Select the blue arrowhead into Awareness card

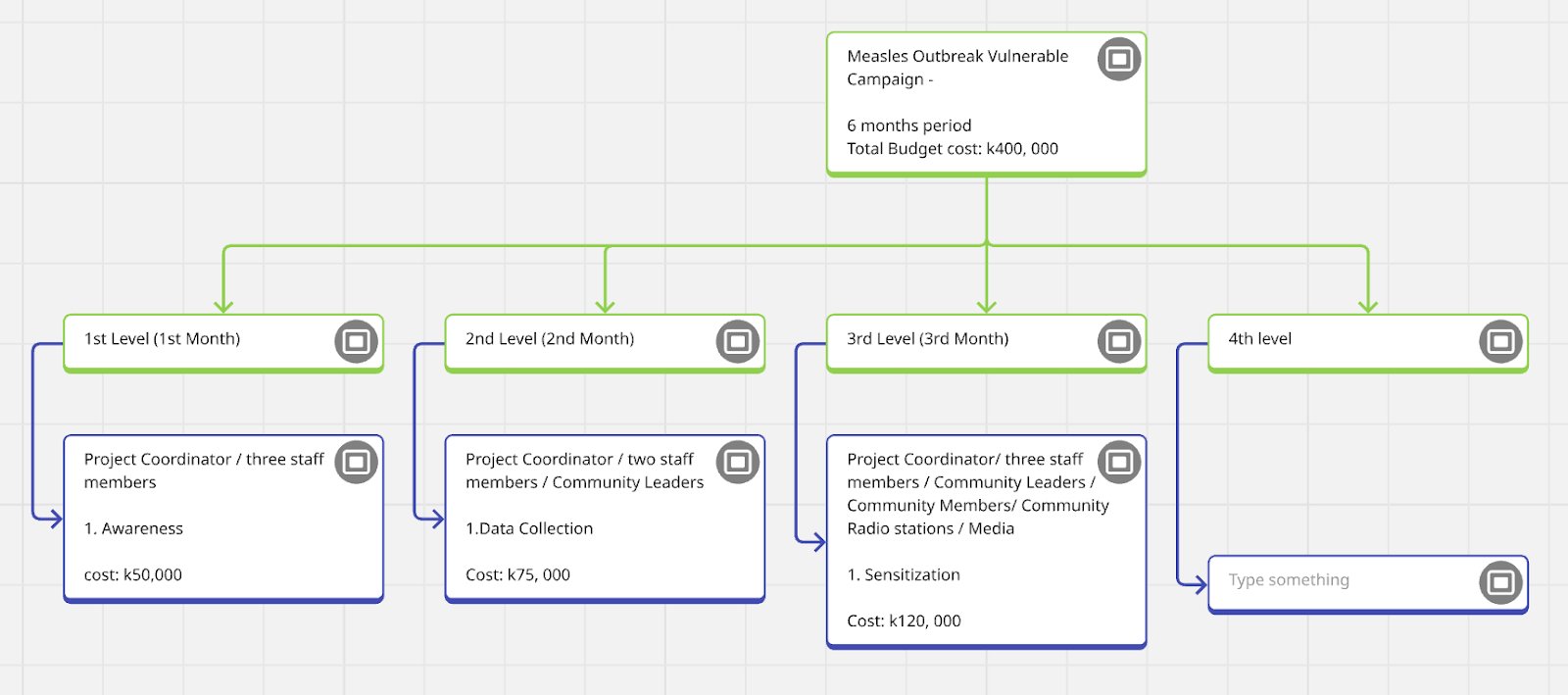(x=55, y=518)
